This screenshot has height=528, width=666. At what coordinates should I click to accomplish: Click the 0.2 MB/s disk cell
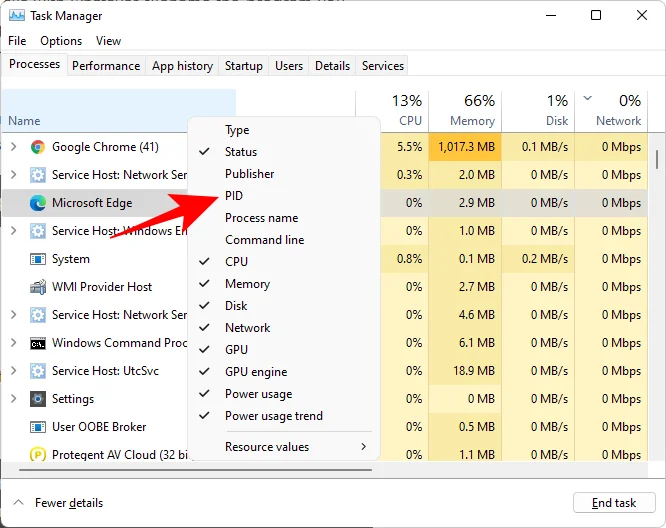click(x=538, y=259)
